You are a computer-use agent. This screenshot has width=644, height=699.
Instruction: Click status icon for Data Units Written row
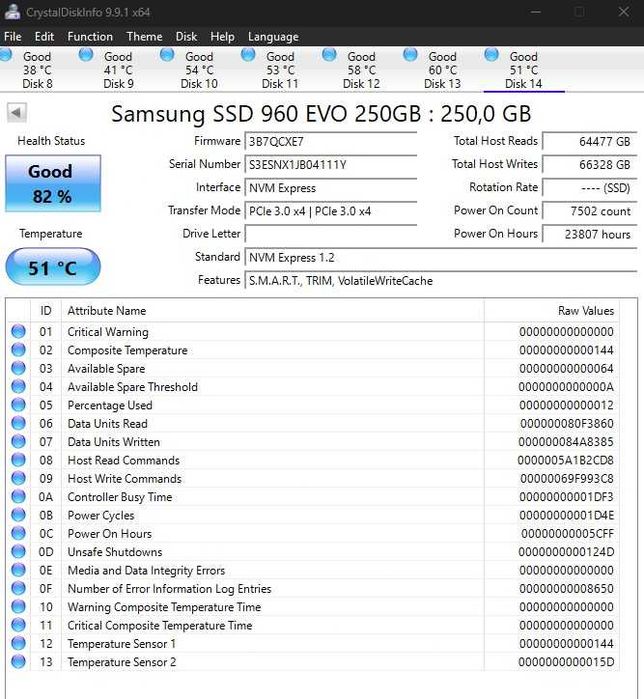18,441
